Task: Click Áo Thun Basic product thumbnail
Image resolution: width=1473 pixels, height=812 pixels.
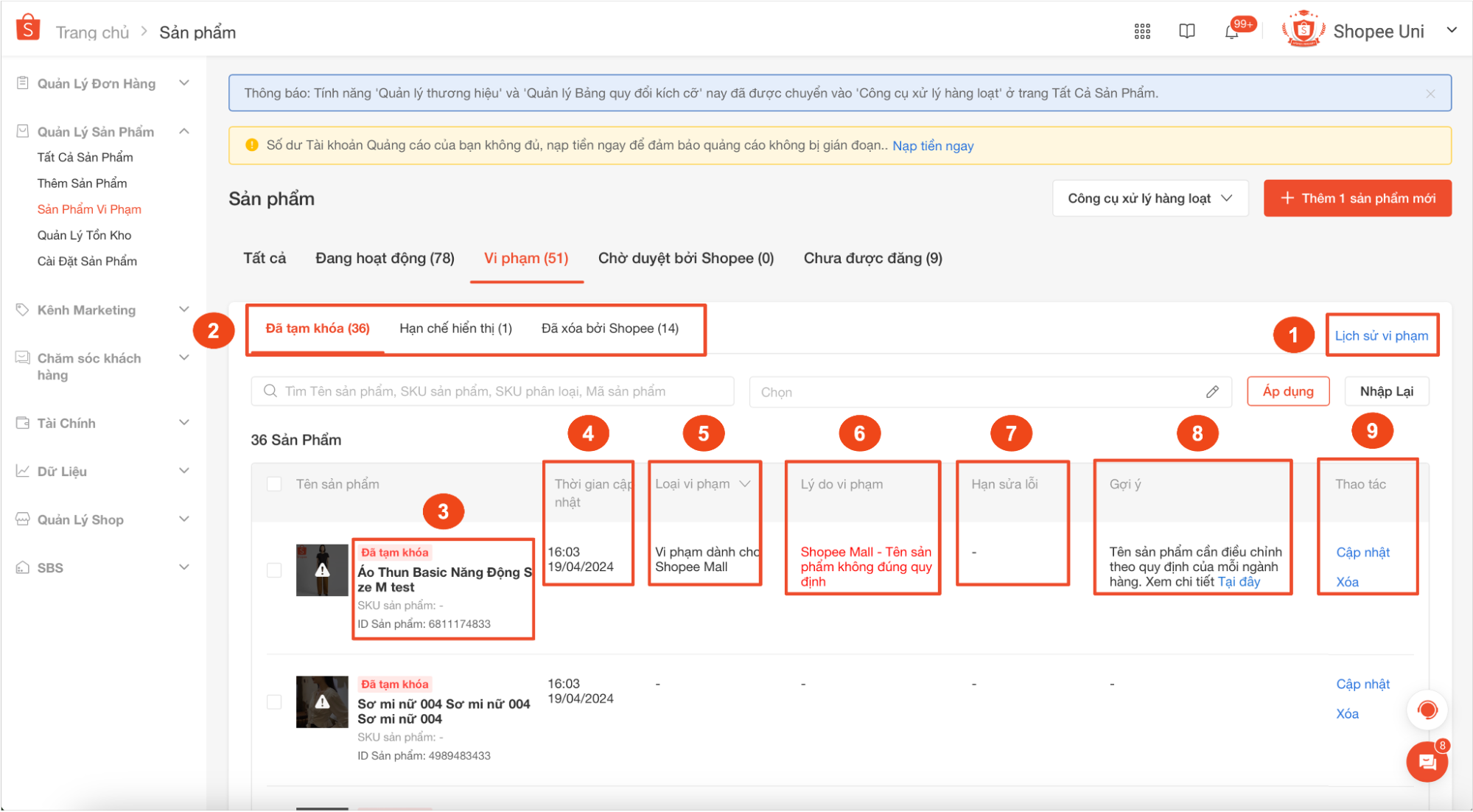Action: (322, 570)
